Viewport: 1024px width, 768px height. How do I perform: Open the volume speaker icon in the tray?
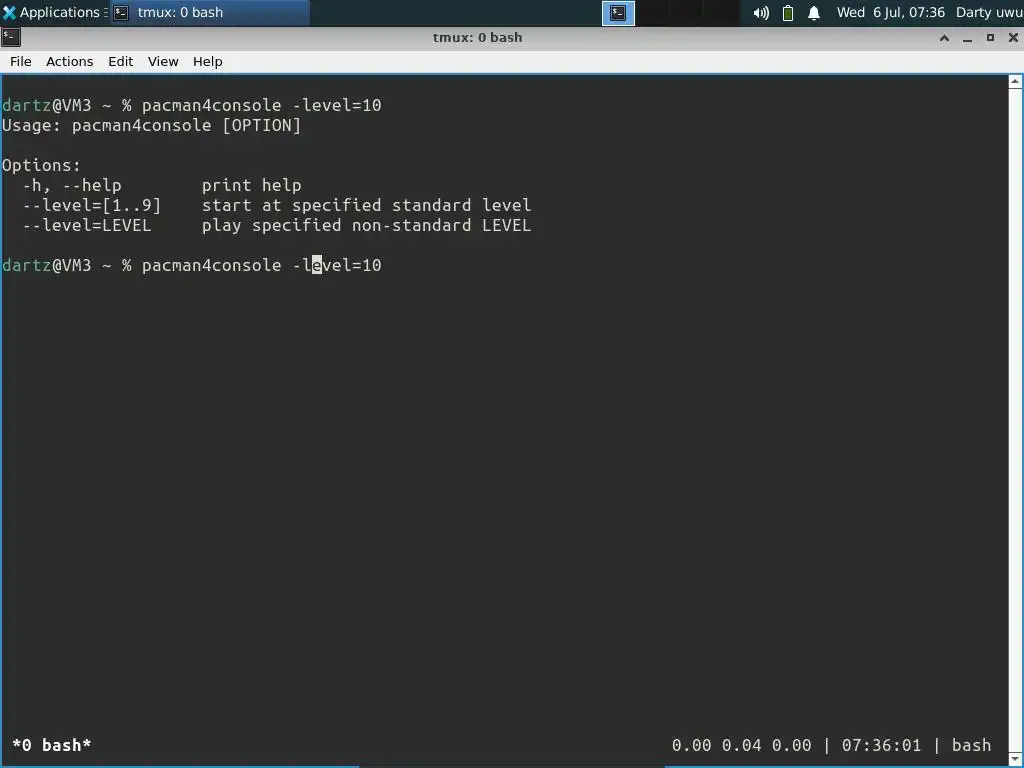[x=761, y=13]
